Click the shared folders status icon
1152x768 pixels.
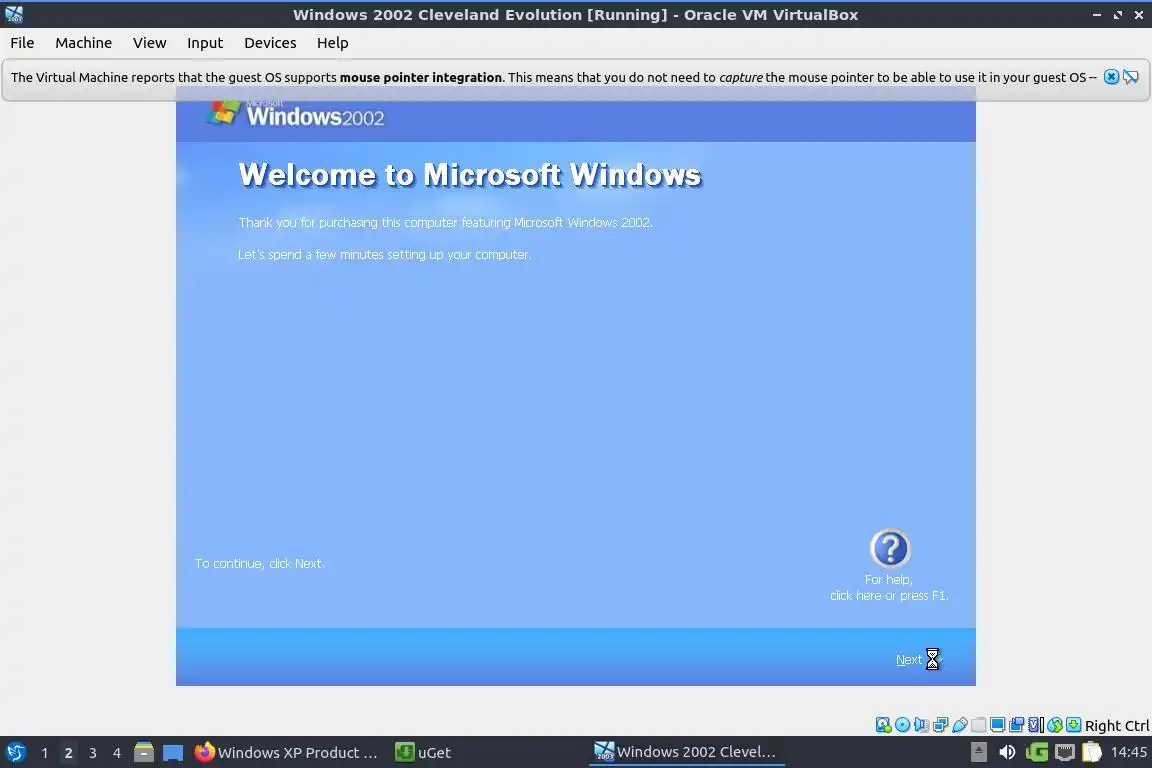[x=979, y=725]
